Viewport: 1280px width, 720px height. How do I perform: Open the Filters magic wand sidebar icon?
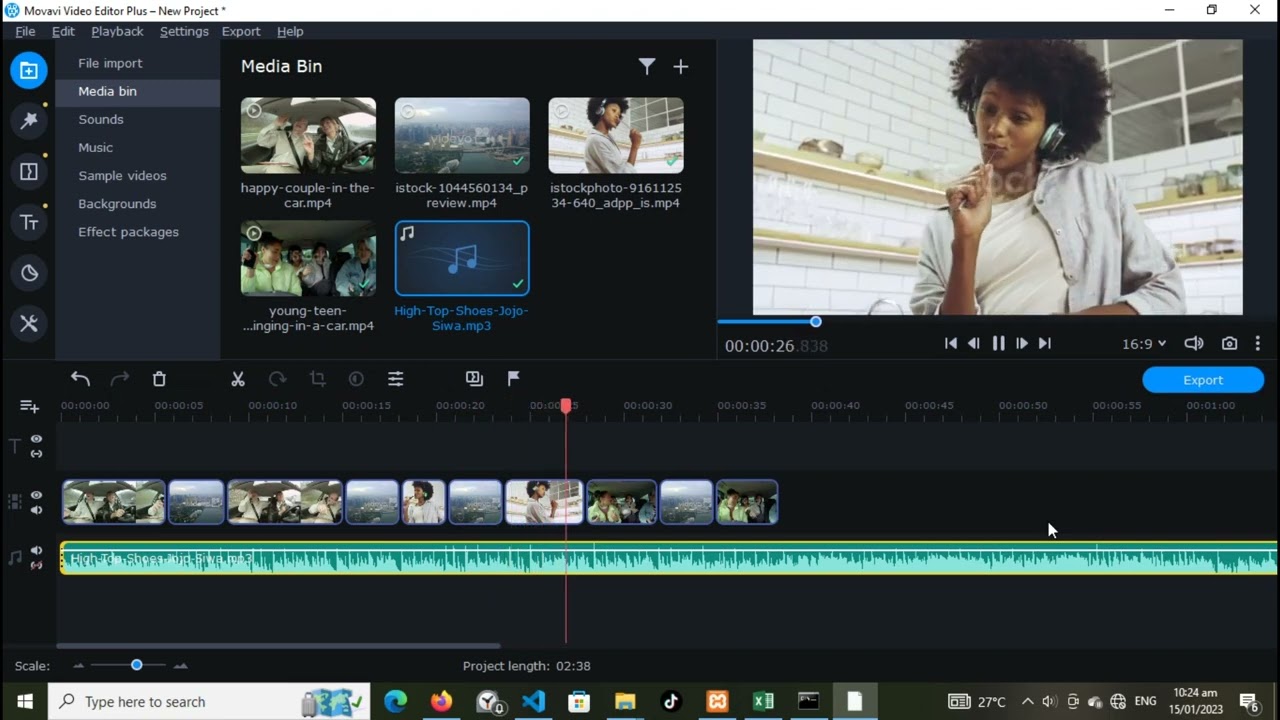coord(29,121)
